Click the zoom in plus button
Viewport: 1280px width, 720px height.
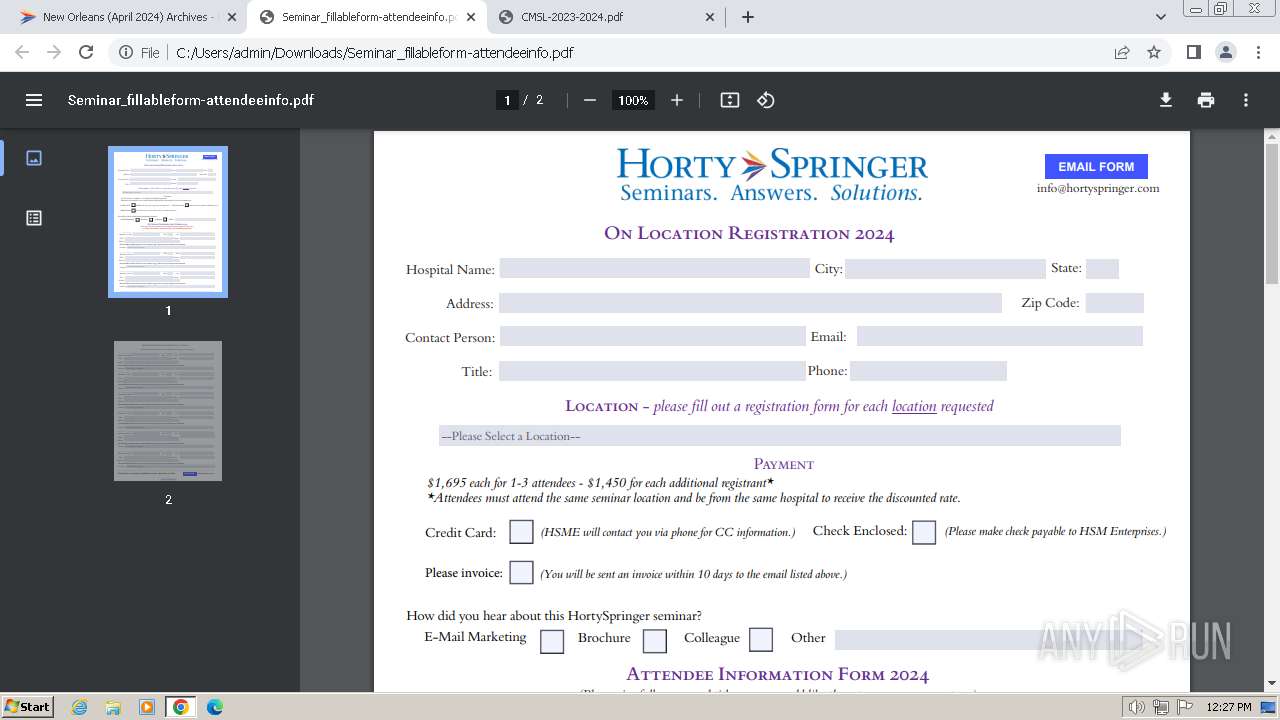point(677,100)
